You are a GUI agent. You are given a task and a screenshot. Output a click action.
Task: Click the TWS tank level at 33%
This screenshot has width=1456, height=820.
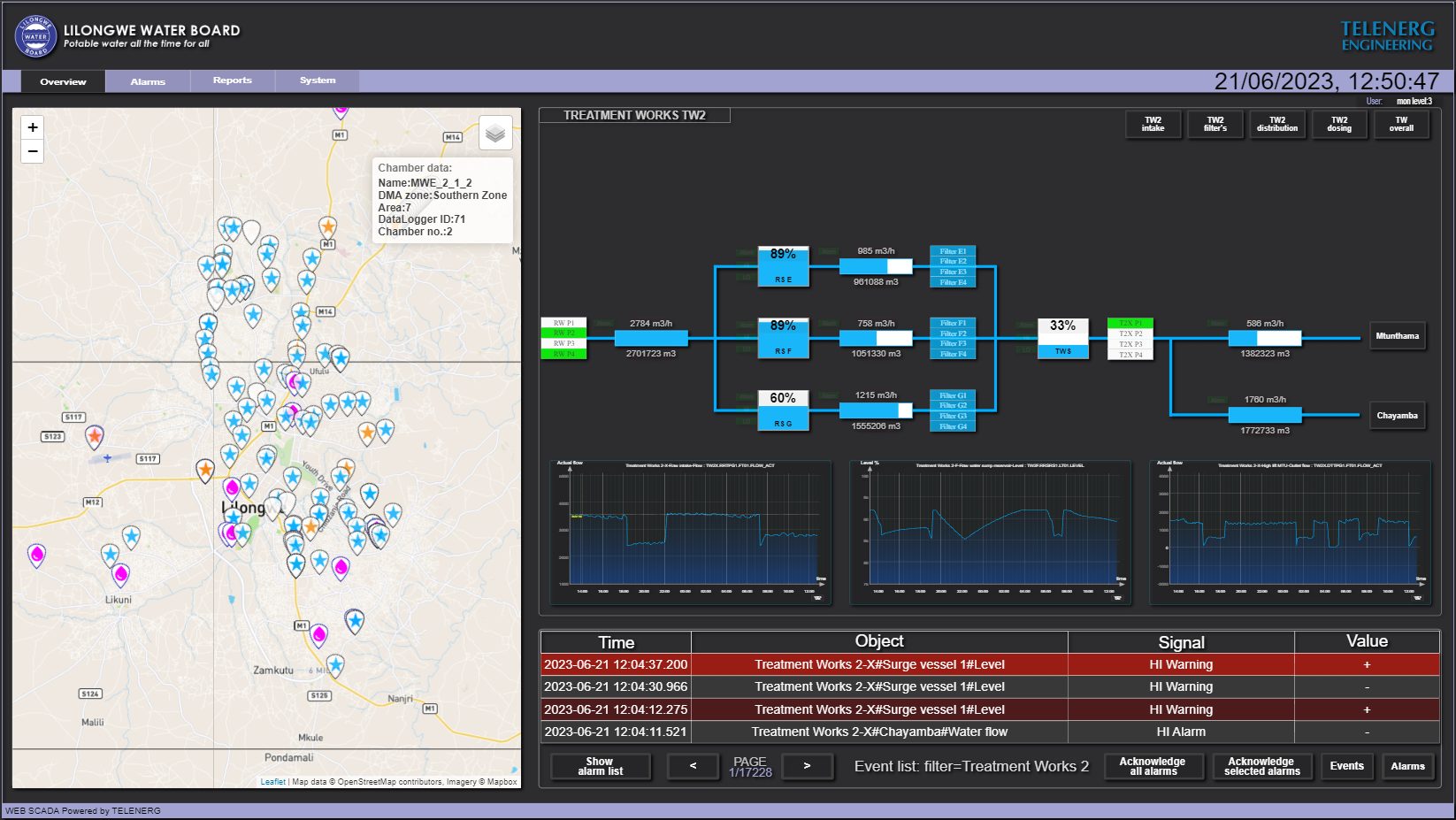(1063, 339)
